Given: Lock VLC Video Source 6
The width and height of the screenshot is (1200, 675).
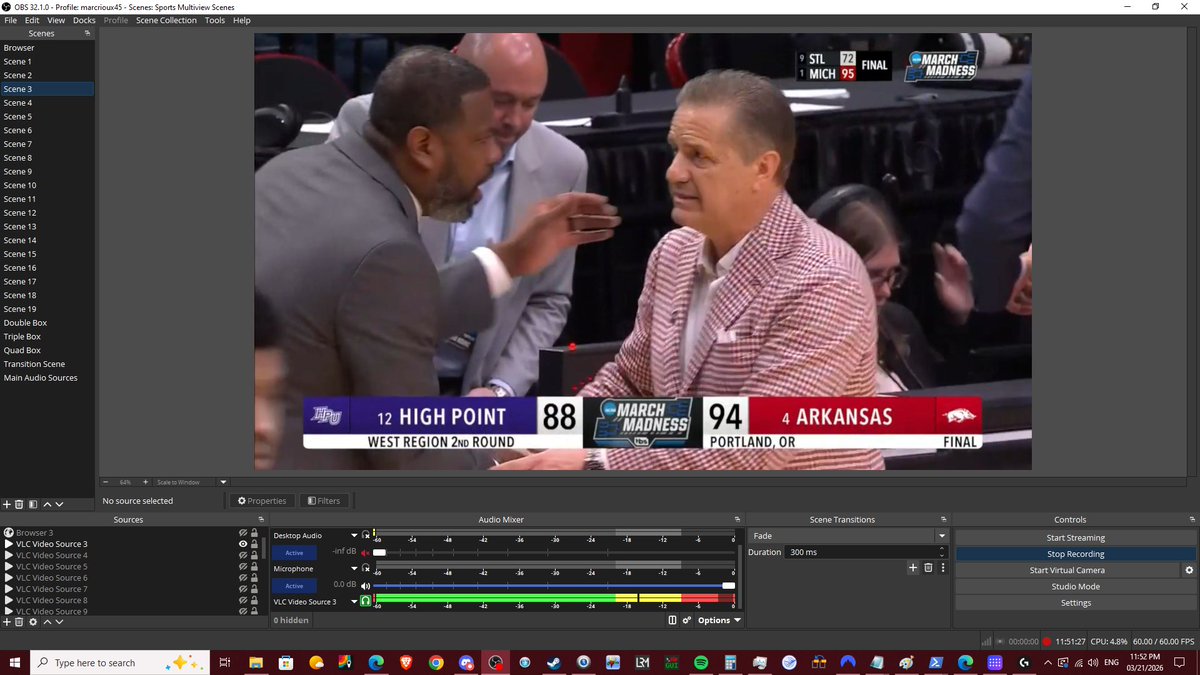Looking at the screenshot, I should 254,578.
